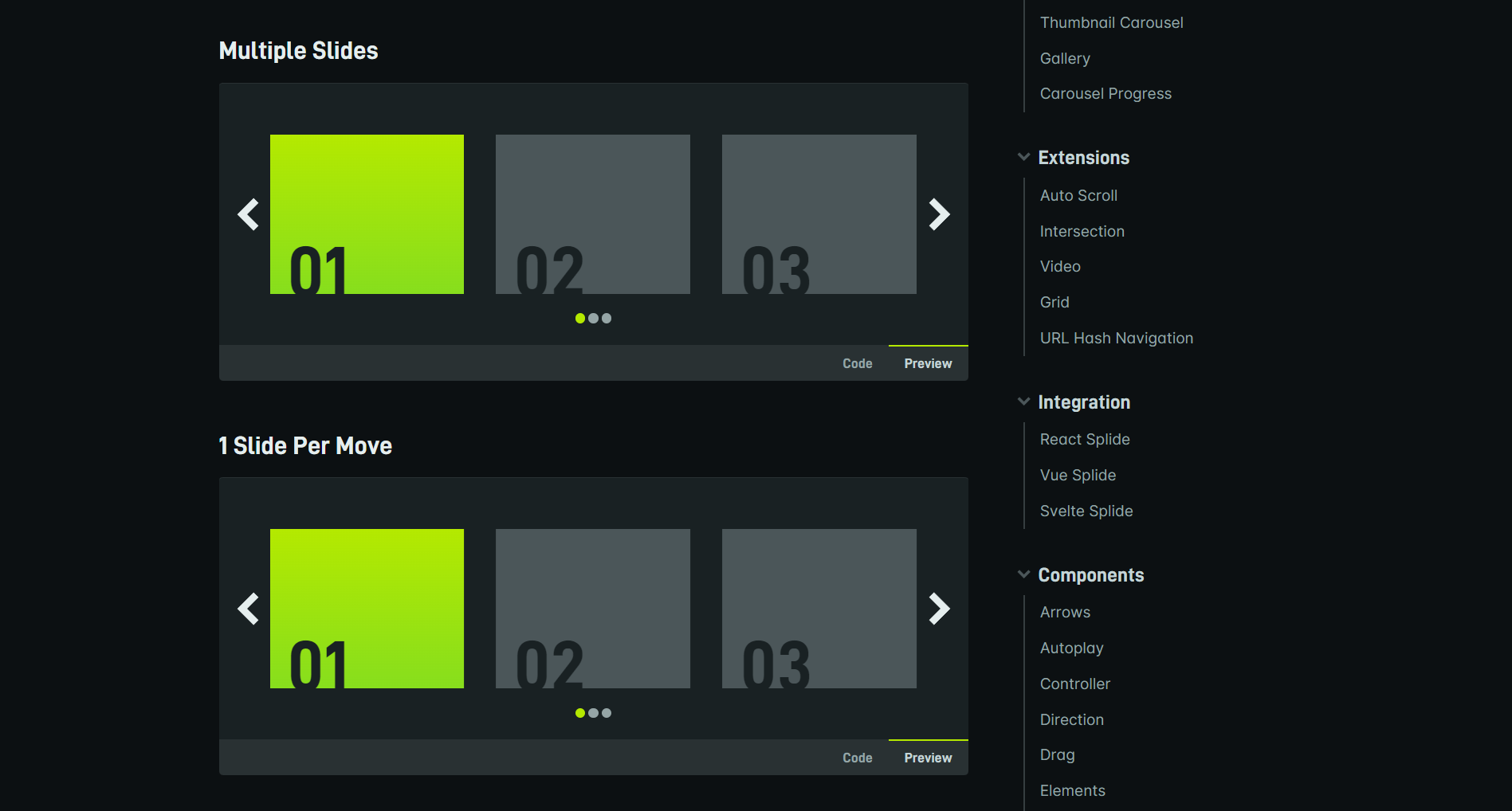The image size is (1512, 811).
Task: Collapse the Integration section
Action: 1023,402
